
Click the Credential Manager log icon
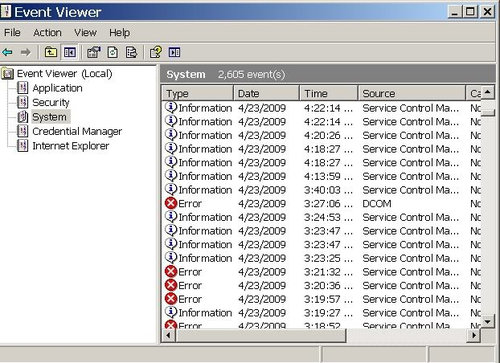pos(23,131)
